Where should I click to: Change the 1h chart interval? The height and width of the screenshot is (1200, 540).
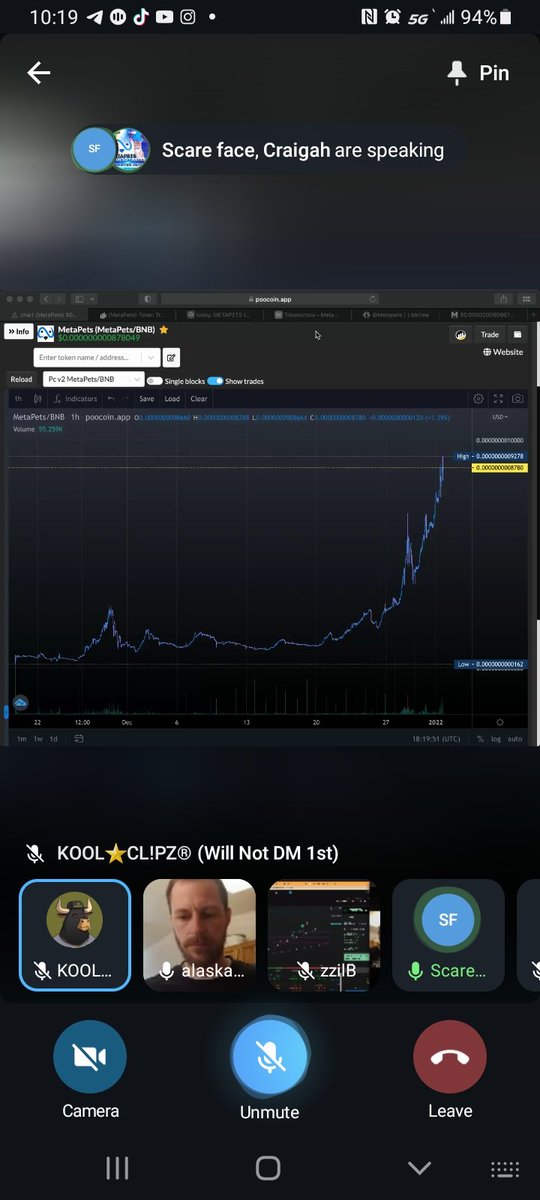coord(18,399)
